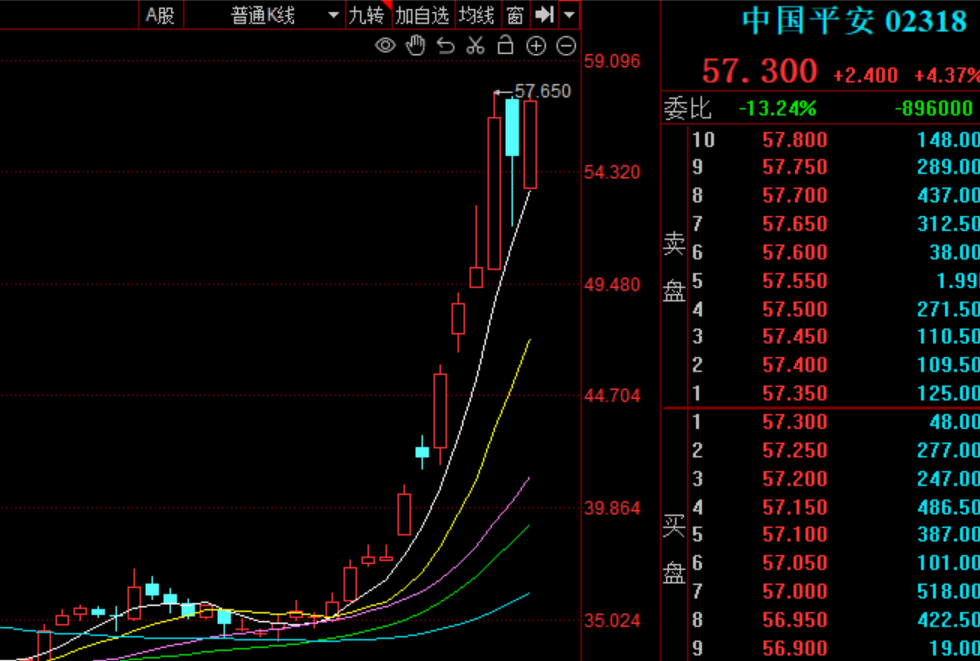Enable the 九转 indicator
980x661 pixels.
pyautogui.click(x=366, y=15)
